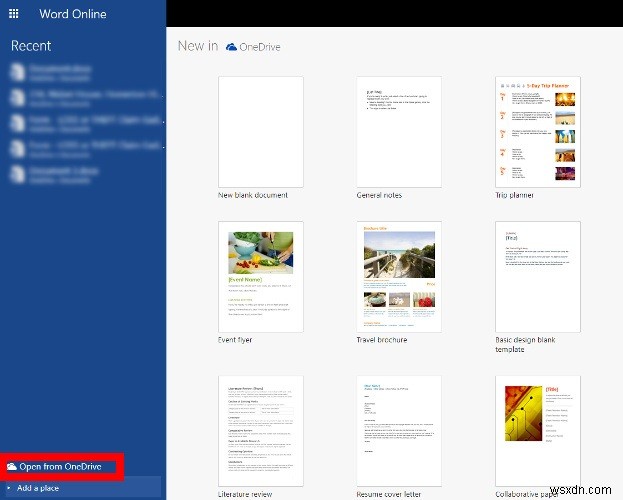The width and height of the screenshot is (623, 500).
Task: Click the 'Event flyer' label
Action: (235, 340)
